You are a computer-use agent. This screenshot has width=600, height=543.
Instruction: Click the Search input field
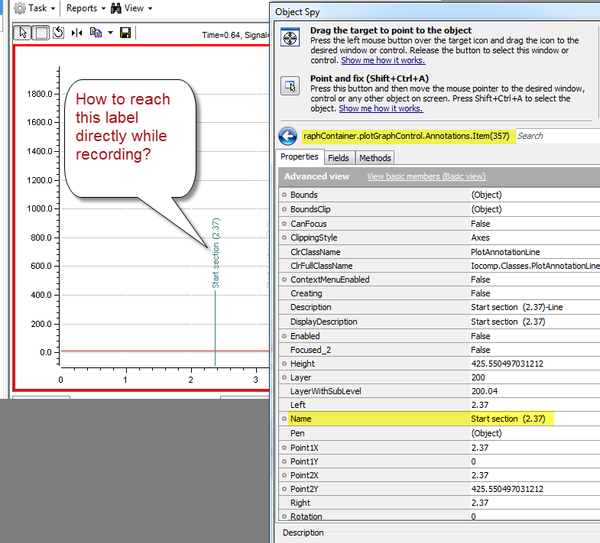tap(555, 136)
